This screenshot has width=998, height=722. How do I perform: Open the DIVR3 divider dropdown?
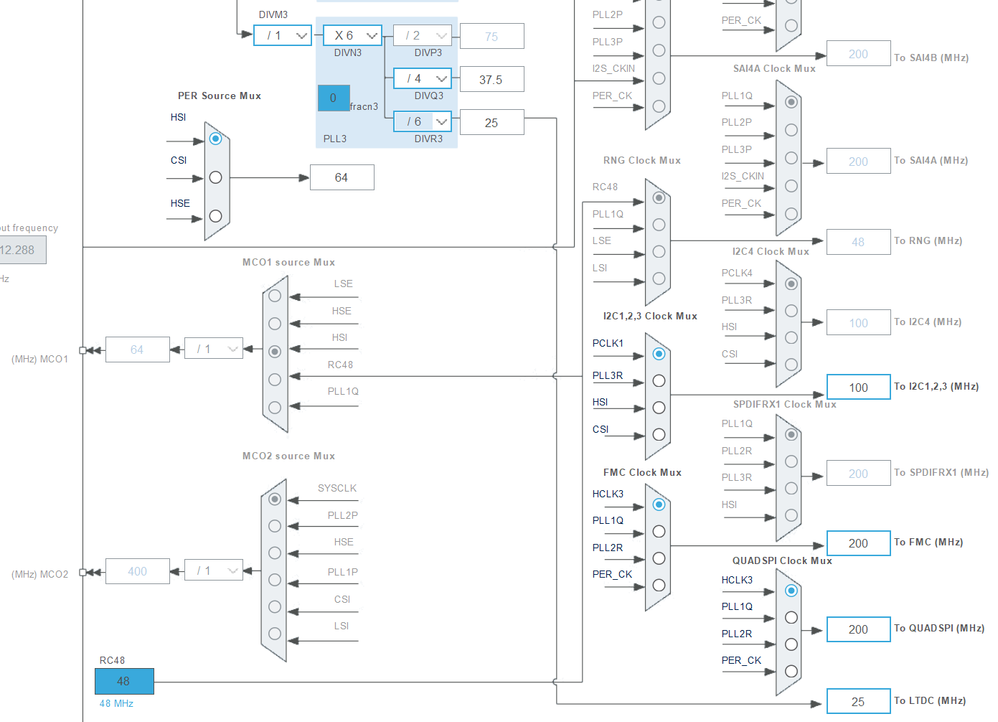423,121
